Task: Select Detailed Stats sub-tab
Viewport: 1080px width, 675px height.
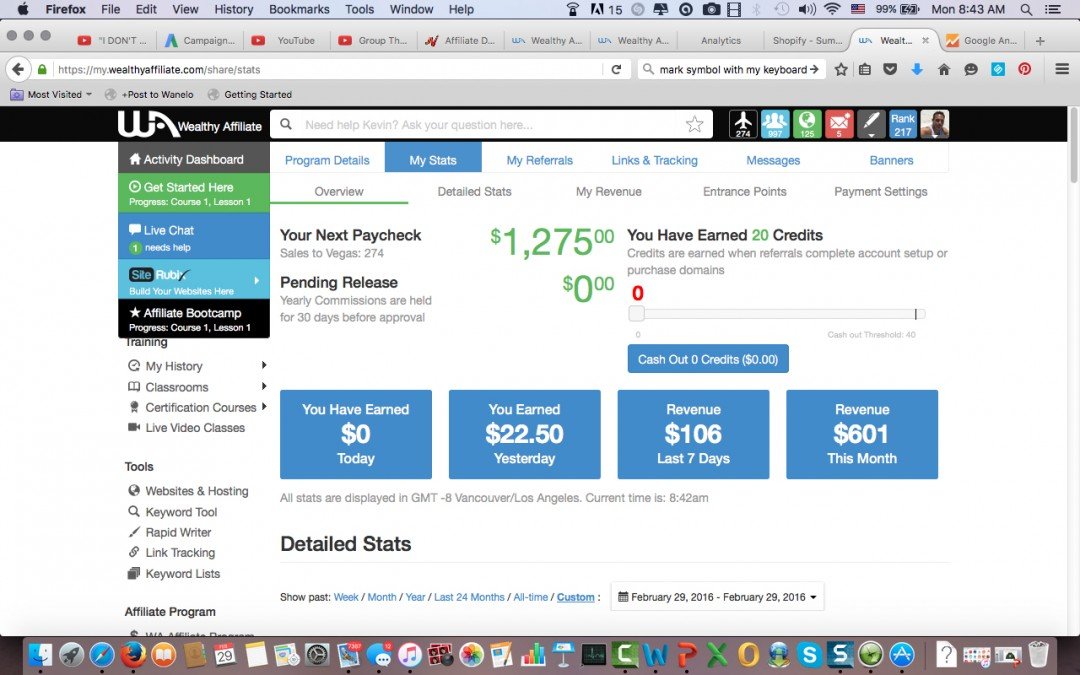Action: 475,191
